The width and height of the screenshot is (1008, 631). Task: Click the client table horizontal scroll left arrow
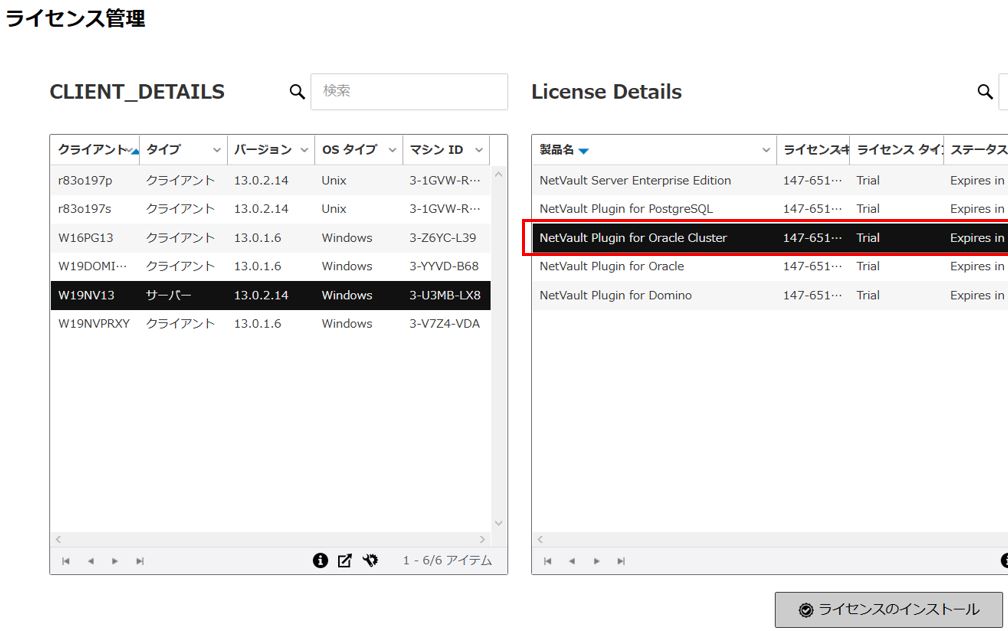coord(58,539)
